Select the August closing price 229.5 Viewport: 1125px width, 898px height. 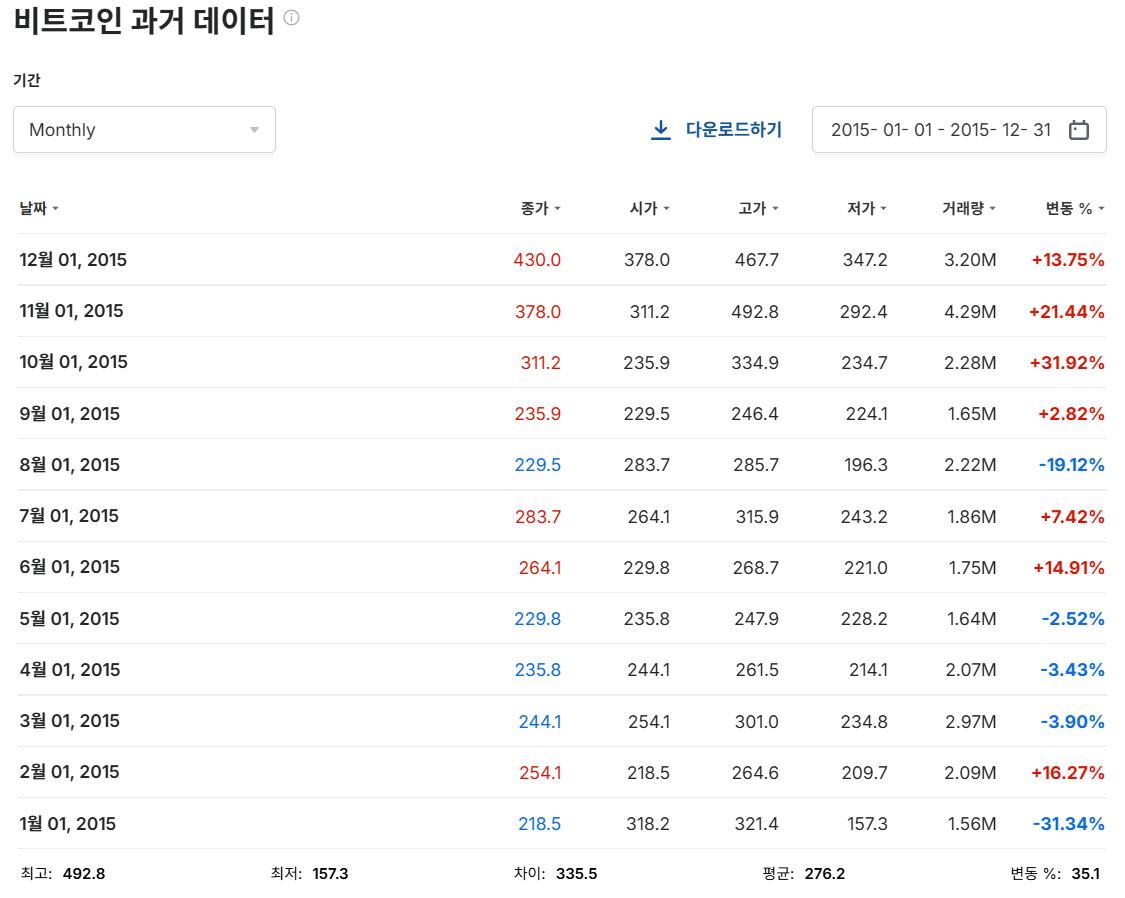(540, 464)
